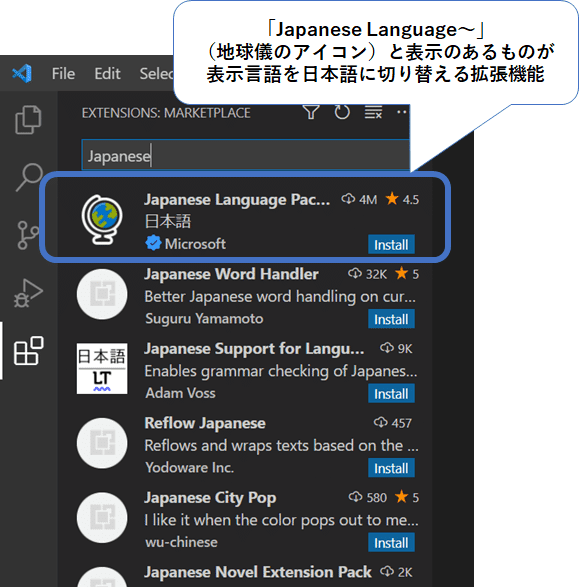Click the 'I like it when the color pops' description
The height and width of the screenshot is (587, 579).
pyautogui.click(x=282, y=520)
